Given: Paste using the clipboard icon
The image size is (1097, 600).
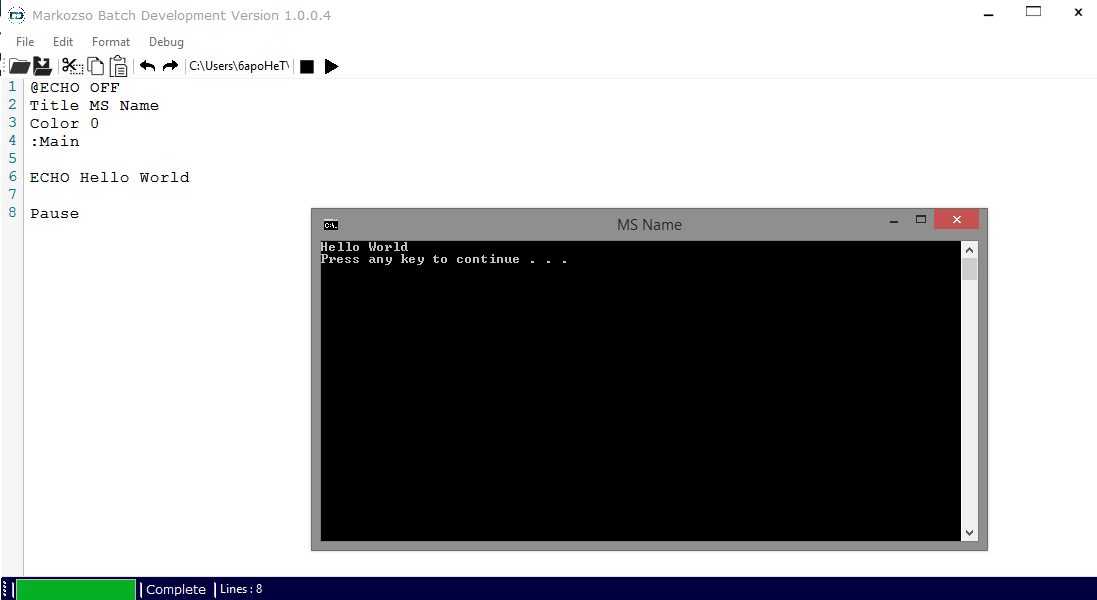Looking at the screenshot, I should [119, 66].
